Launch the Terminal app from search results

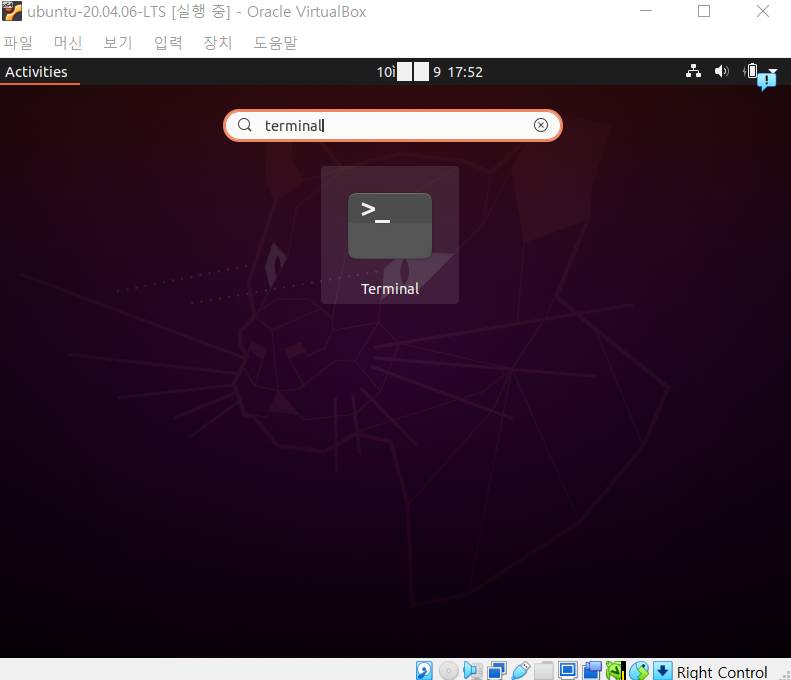[x=389, y=235]
